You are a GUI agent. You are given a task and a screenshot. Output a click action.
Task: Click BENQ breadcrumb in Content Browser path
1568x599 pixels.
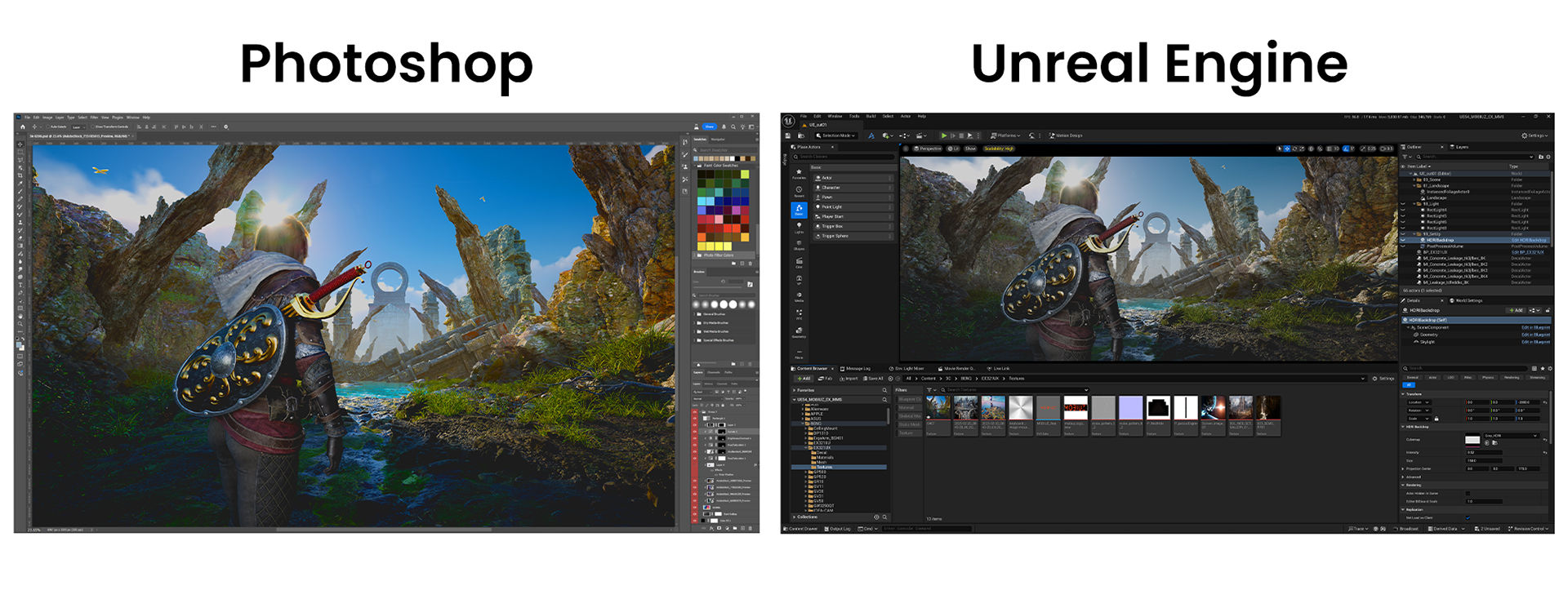tap(966, 379)
